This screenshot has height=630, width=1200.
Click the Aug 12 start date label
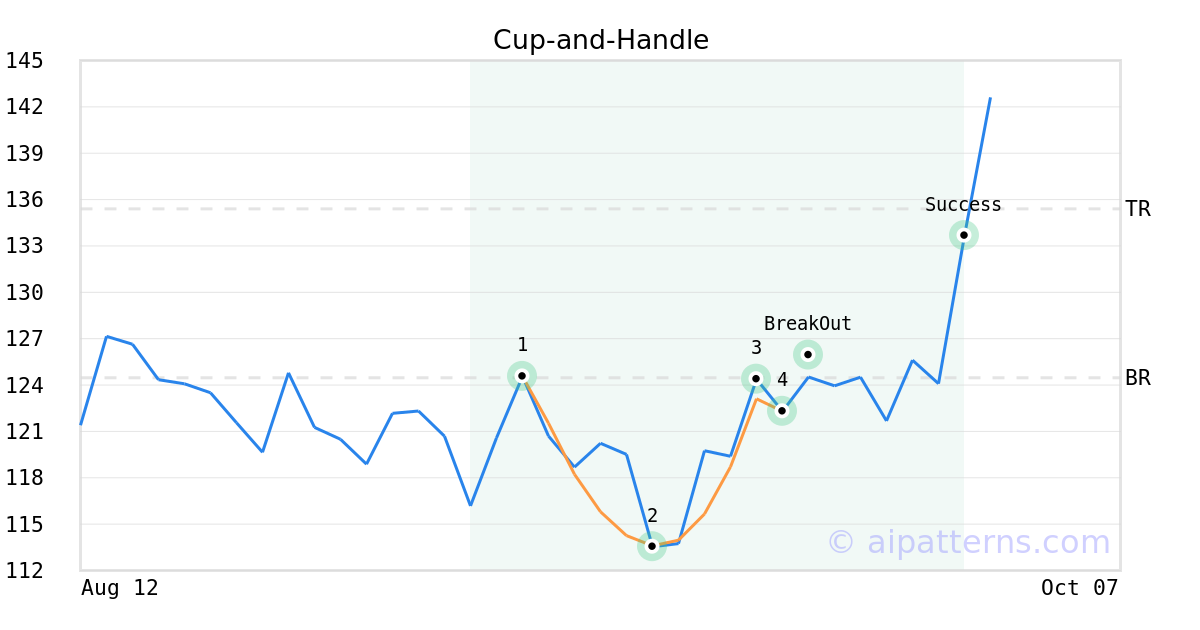point(120,588)
